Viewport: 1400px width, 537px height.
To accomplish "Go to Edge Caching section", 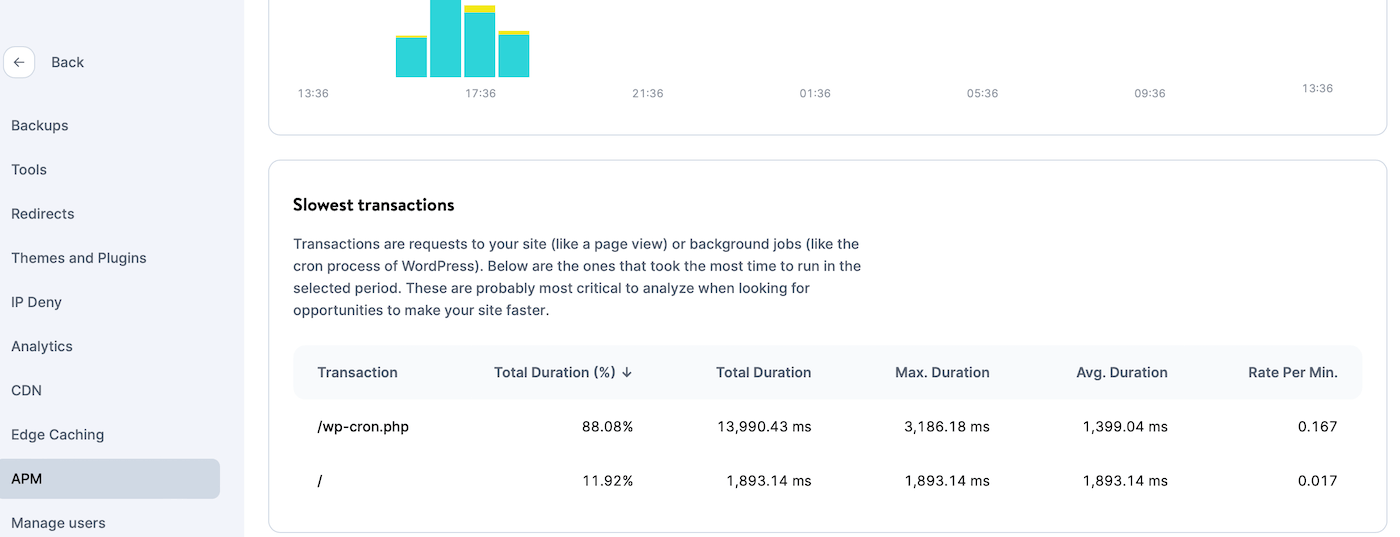I will 58,434.
